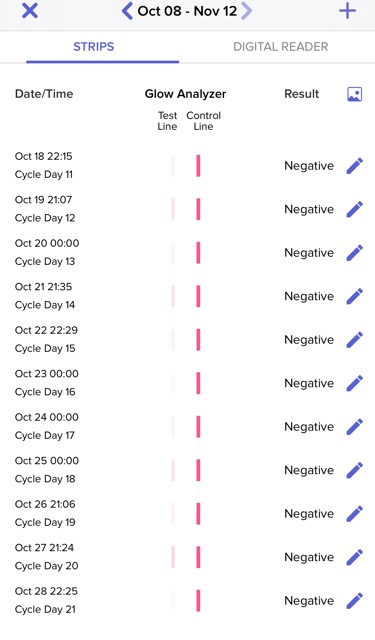Go to next date range chevron

[x=246, y=11]
